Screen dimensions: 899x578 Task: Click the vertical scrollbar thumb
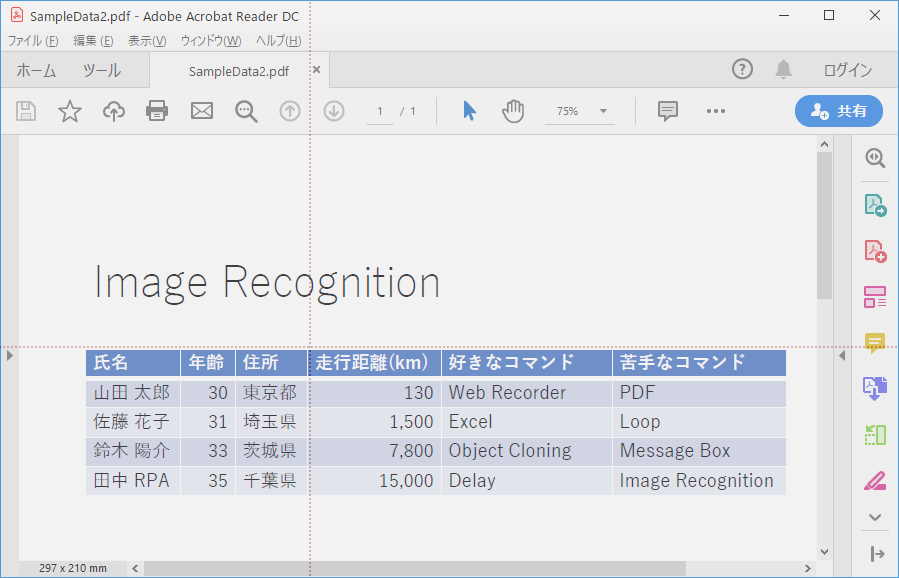point(824,225)
